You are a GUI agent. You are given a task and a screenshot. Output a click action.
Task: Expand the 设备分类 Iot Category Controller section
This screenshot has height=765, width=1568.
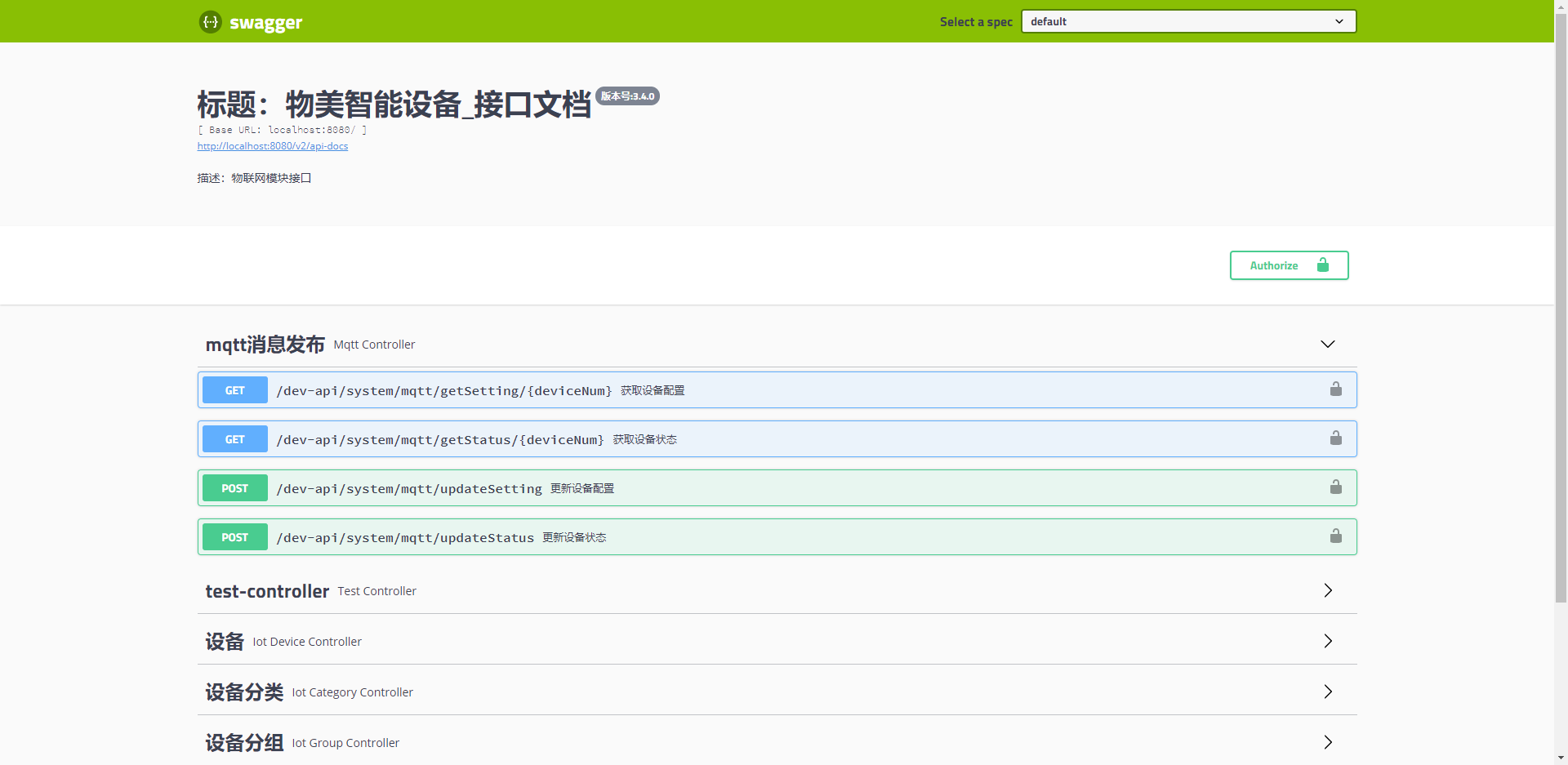[1327, 692]
